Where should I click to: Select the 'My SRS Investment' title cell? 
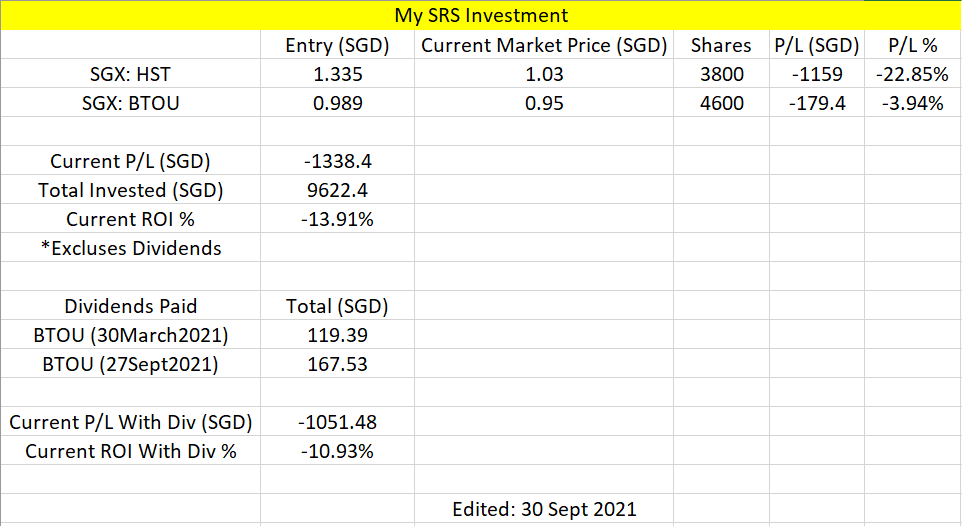click(481, 15)
